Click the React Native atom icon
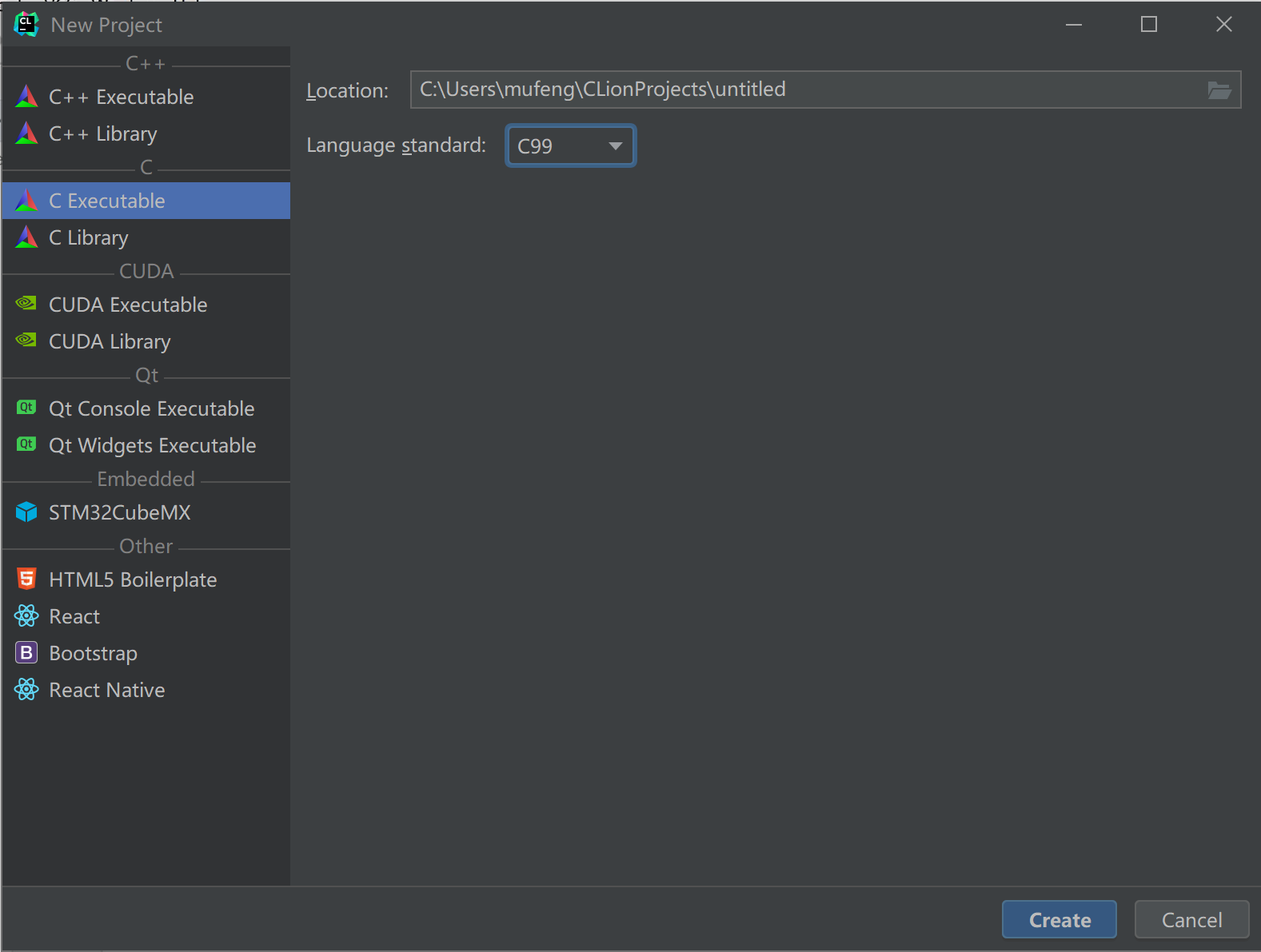Screen dimensions: 1261x952 coord(26,689)
